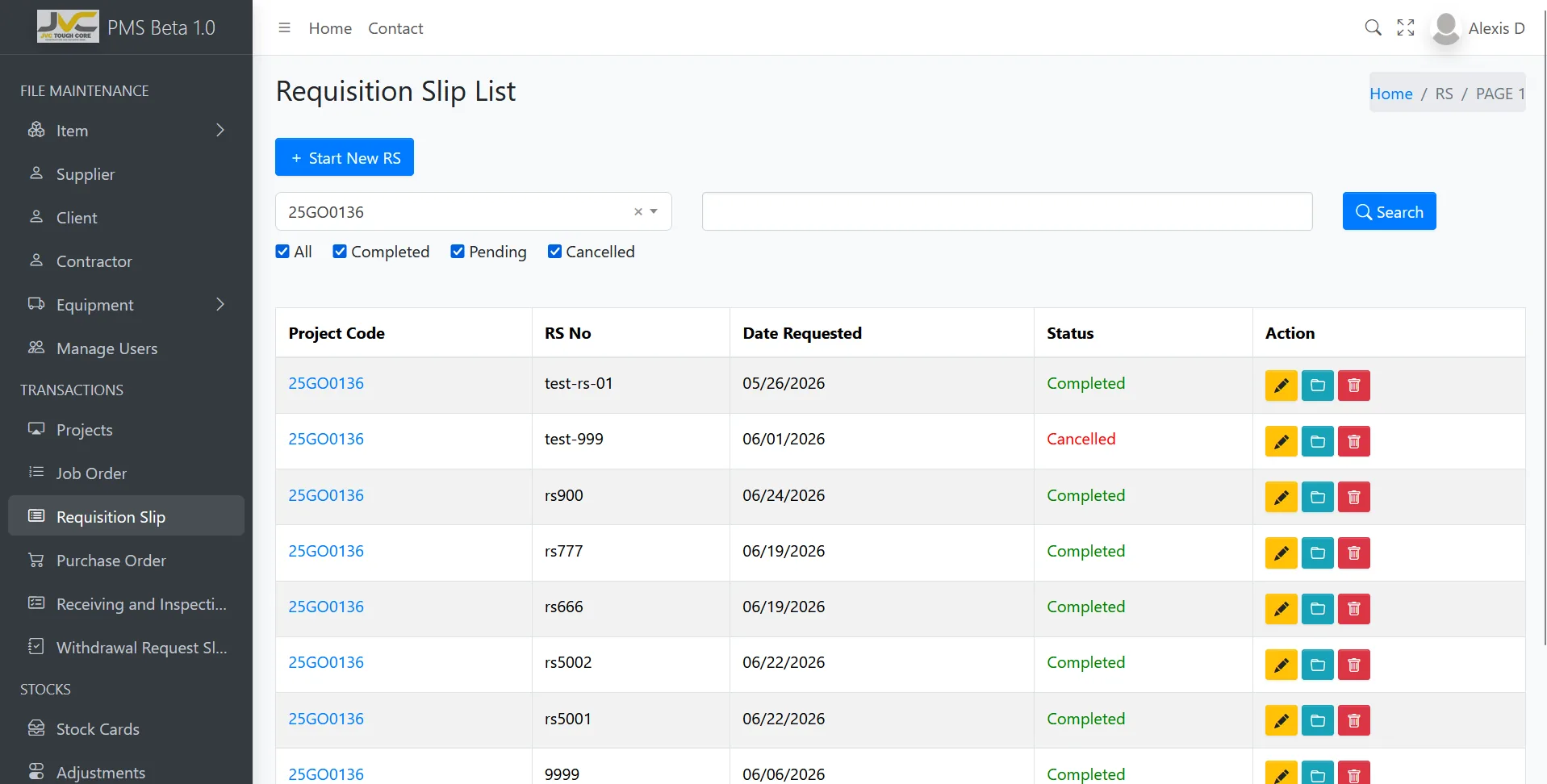Open Manage Users in the sidebar
The image size is (1547, 784).
pyautogui.click(x=126, y=348)
